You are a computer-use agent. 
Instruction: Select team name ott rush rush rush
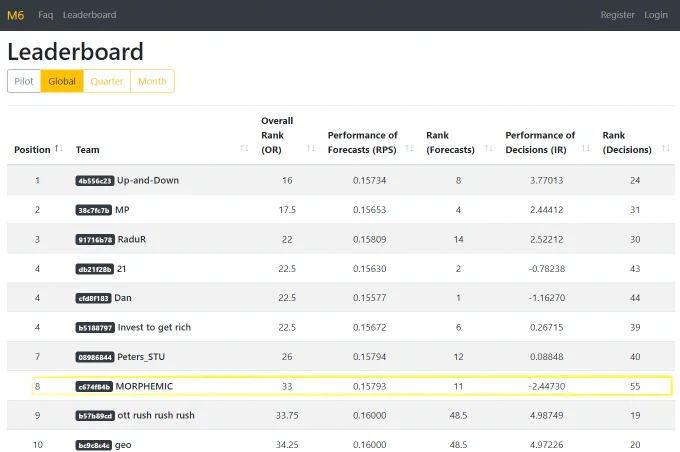tap(156, 416)
